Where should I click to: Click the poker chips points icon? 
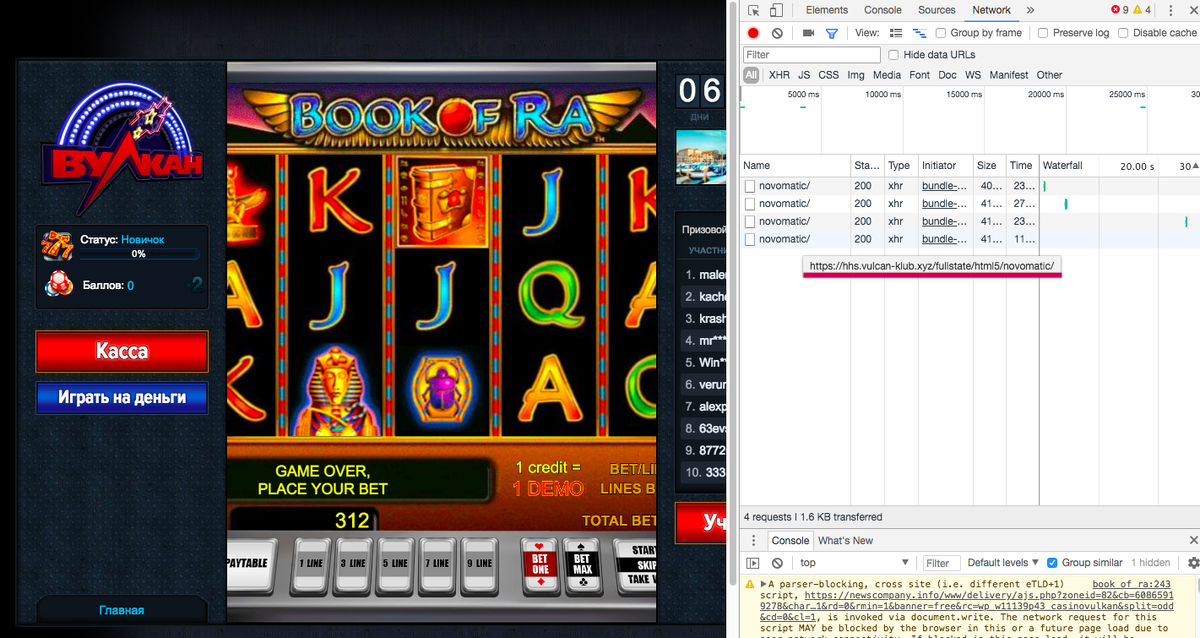(58, 284)
